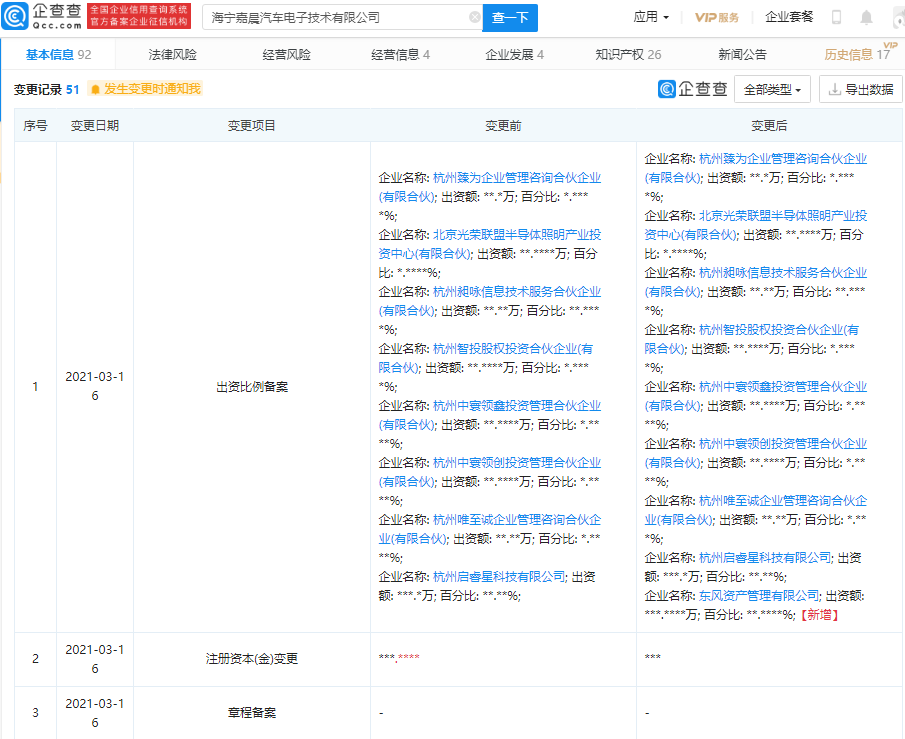Open 杭州中寰领鑫投资管理合伙企业 in 变更后 column

point(756,396)
